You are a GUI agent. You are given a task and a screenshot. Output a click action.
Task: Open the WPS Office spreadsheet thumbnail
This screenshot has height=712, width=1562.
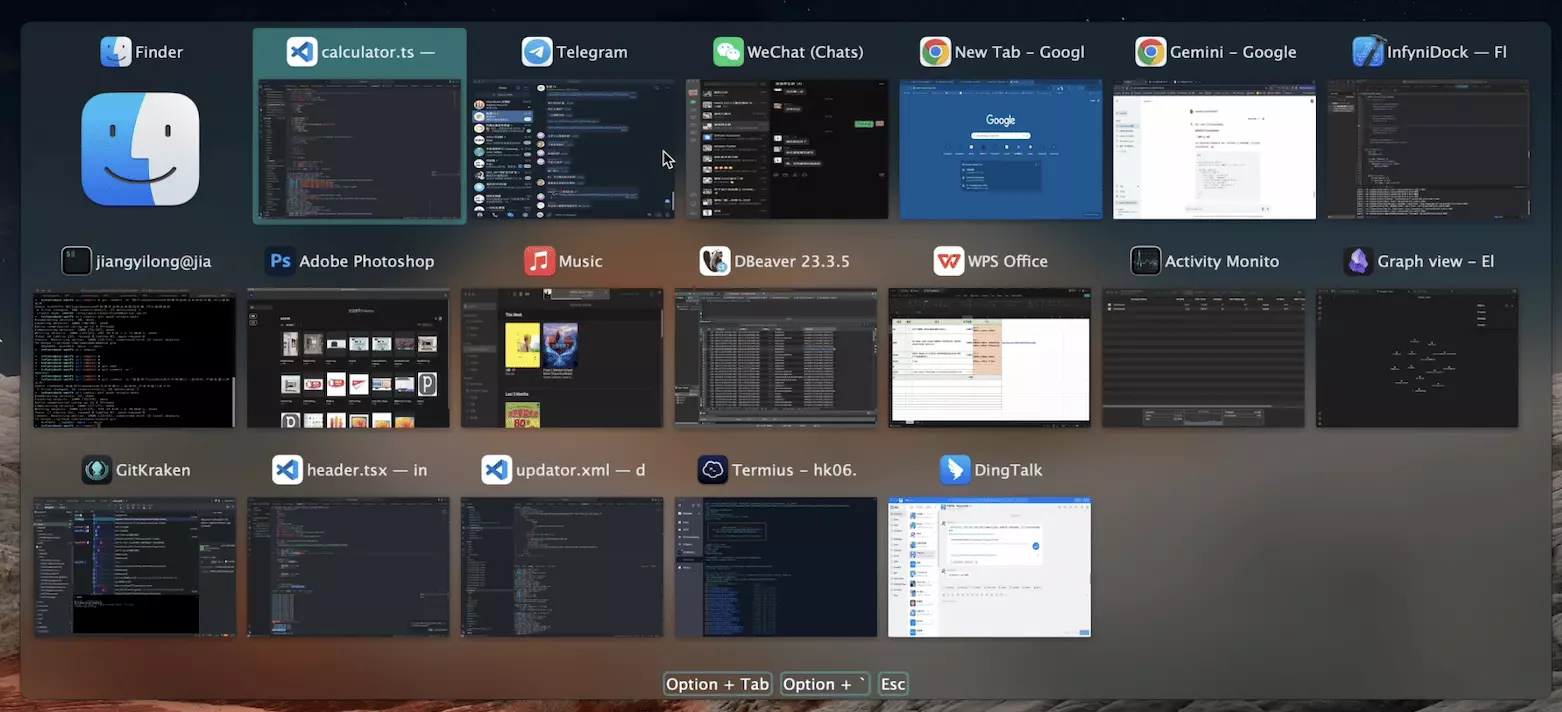990,358
